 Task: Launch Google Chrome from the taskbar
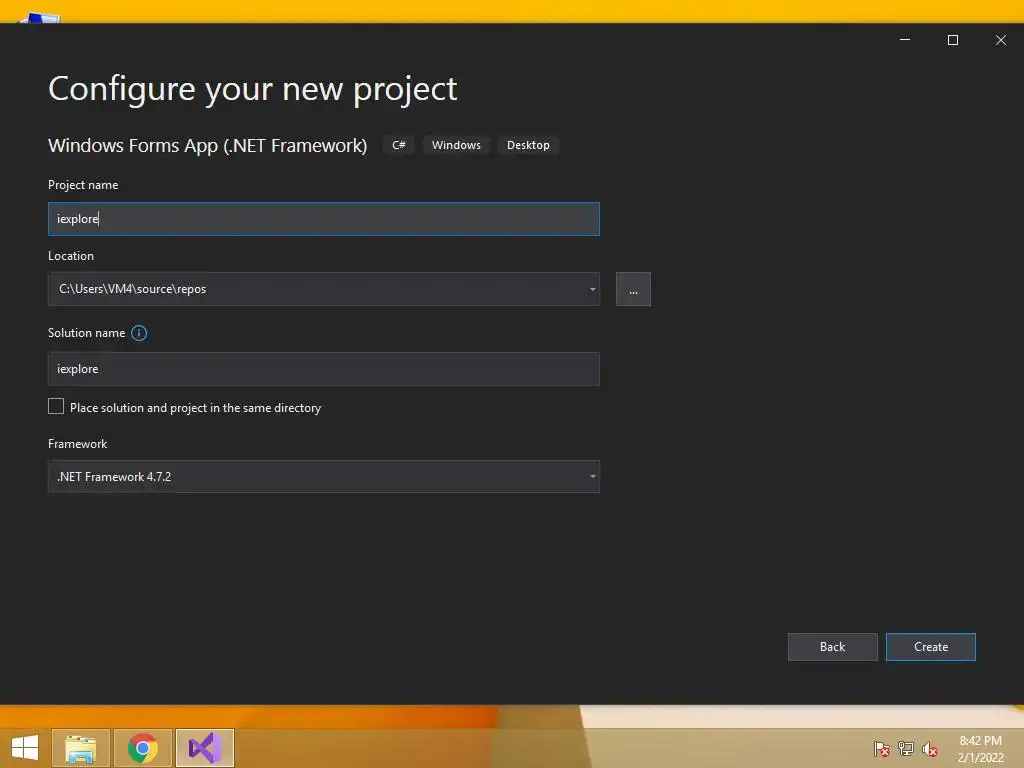(143, 748)
